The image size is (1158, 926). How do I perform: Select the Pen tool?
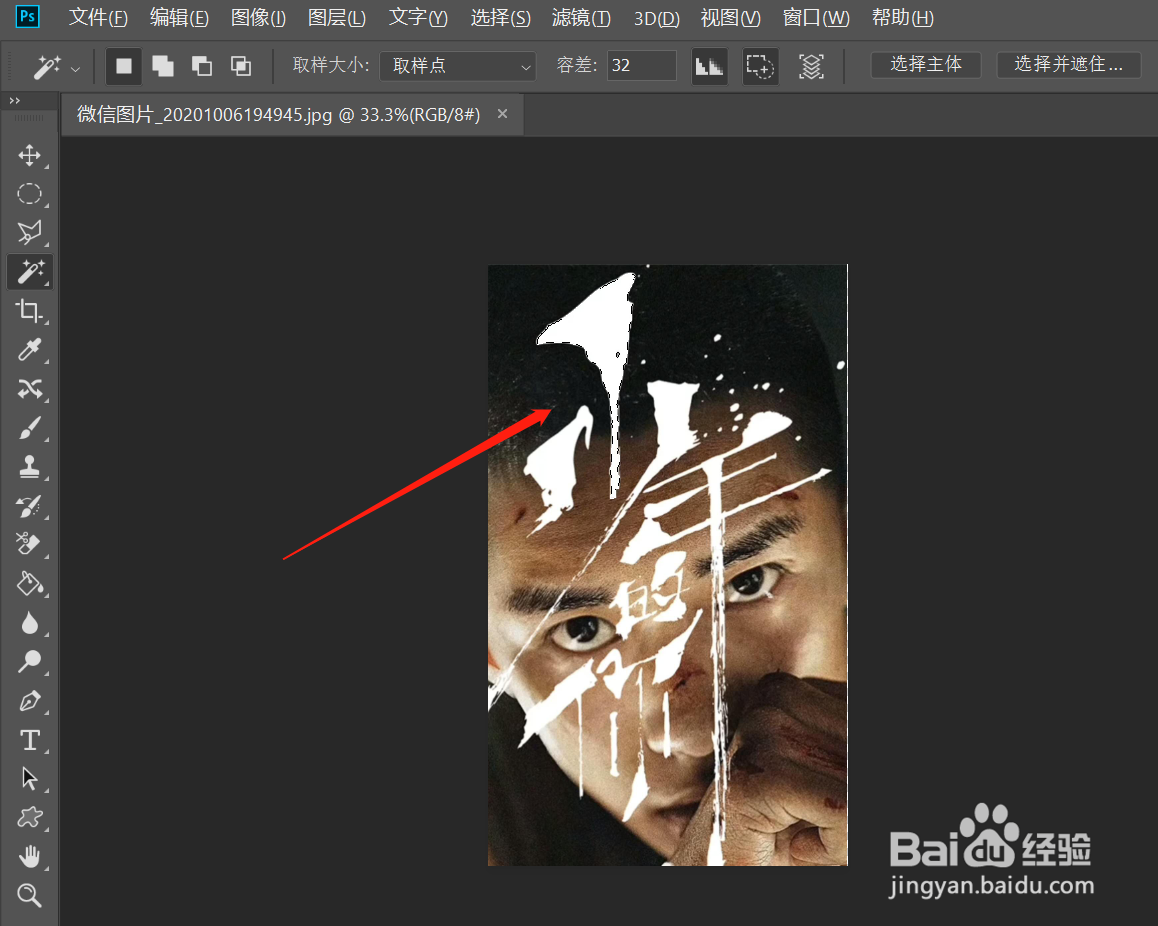click(x=30, y=701)
